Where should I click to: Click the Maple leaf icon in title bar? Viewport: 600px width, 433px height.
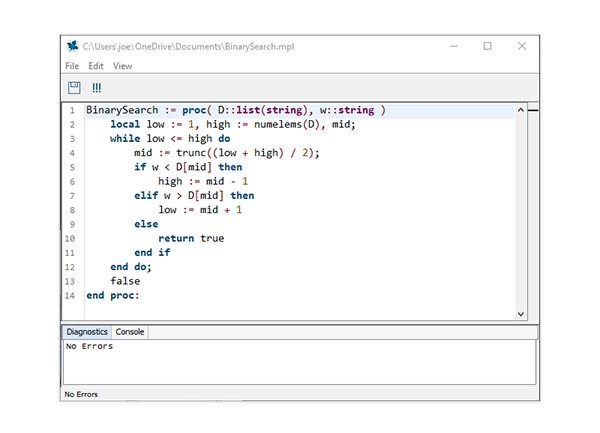(72, 46)
